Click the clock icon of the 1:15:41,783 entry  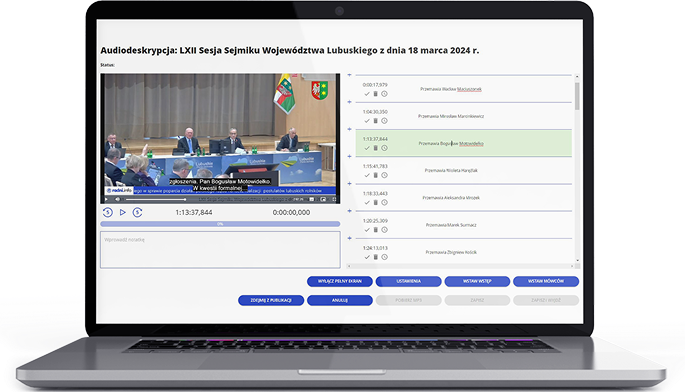384,175
